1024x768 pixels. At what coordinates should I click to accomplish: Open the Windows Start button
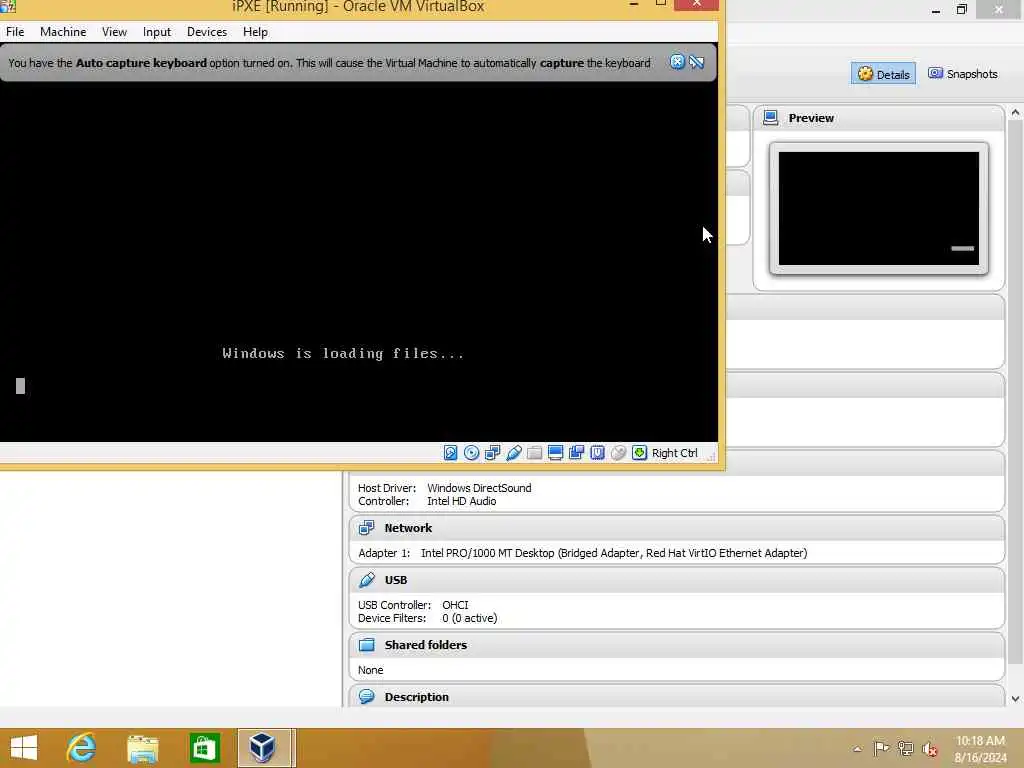click(x=24, y=748)
